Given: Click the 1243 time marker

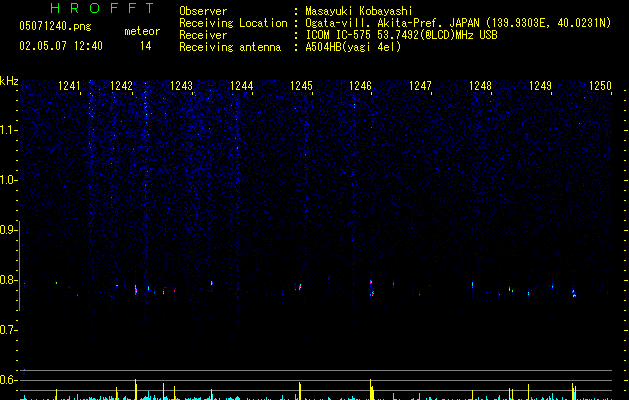Looking at the screenshot, I should (x=181, y=86).
